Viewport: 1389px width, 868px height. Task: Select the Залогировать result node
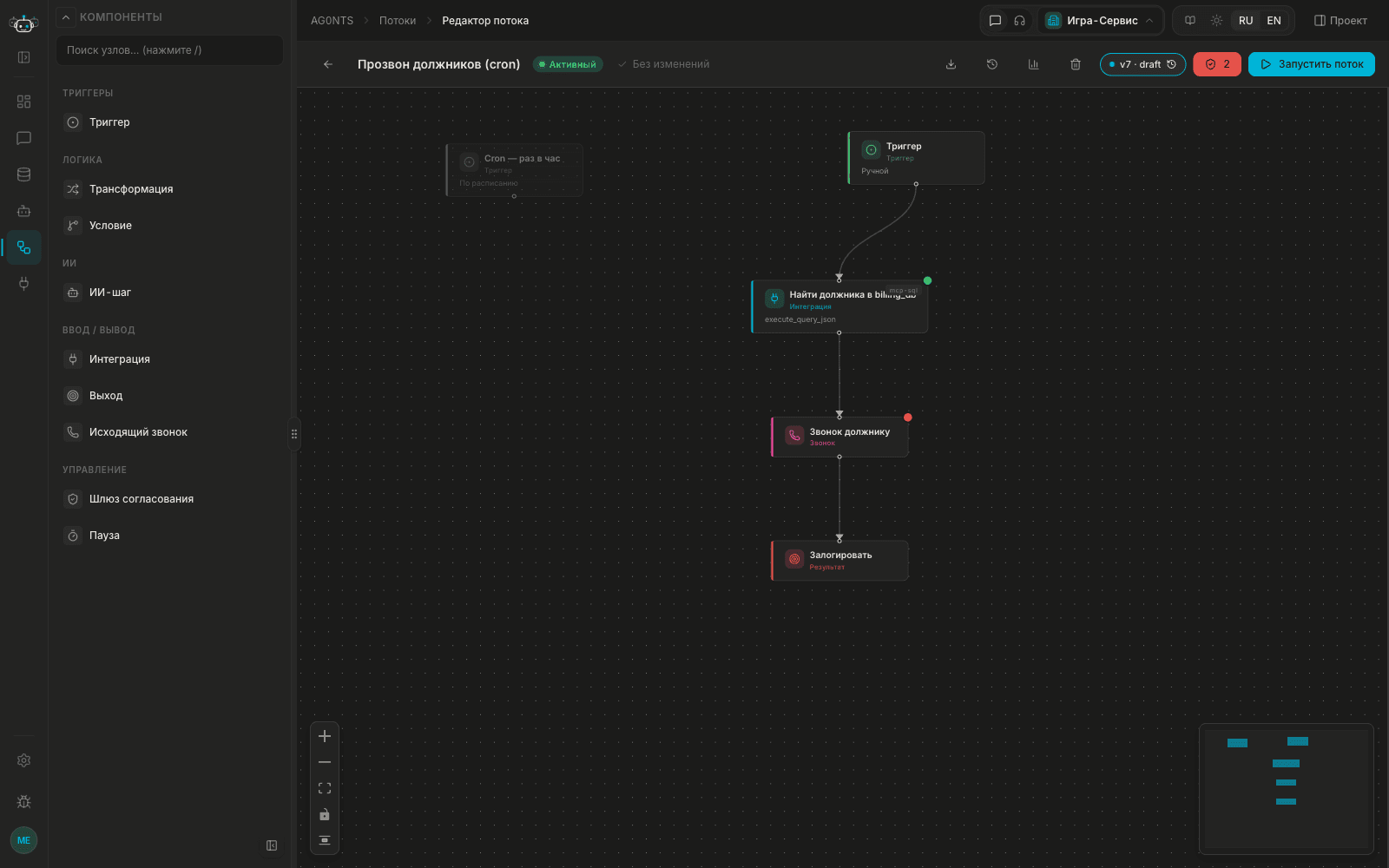coord(839,561)
